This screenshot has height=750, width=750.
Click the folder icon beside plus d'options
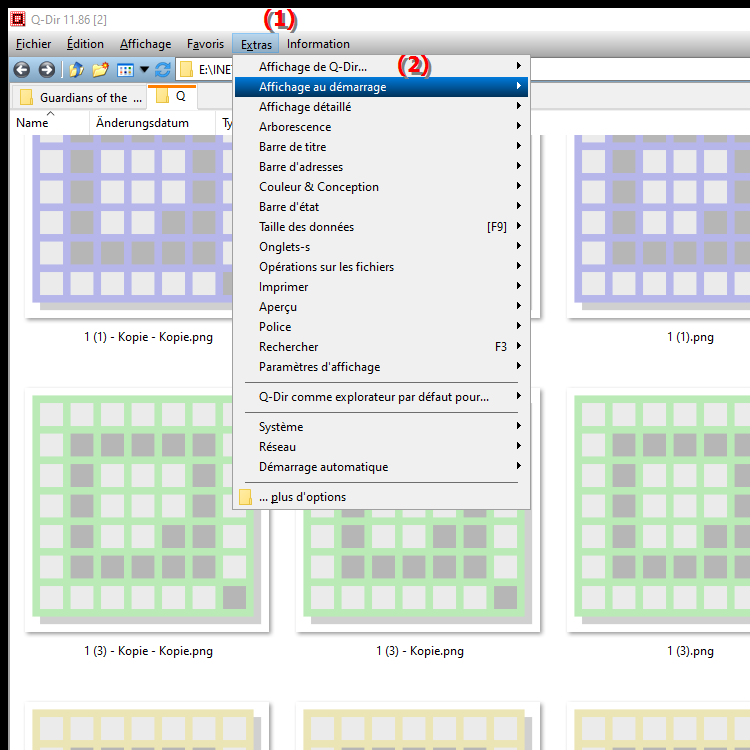click(246, 497)
